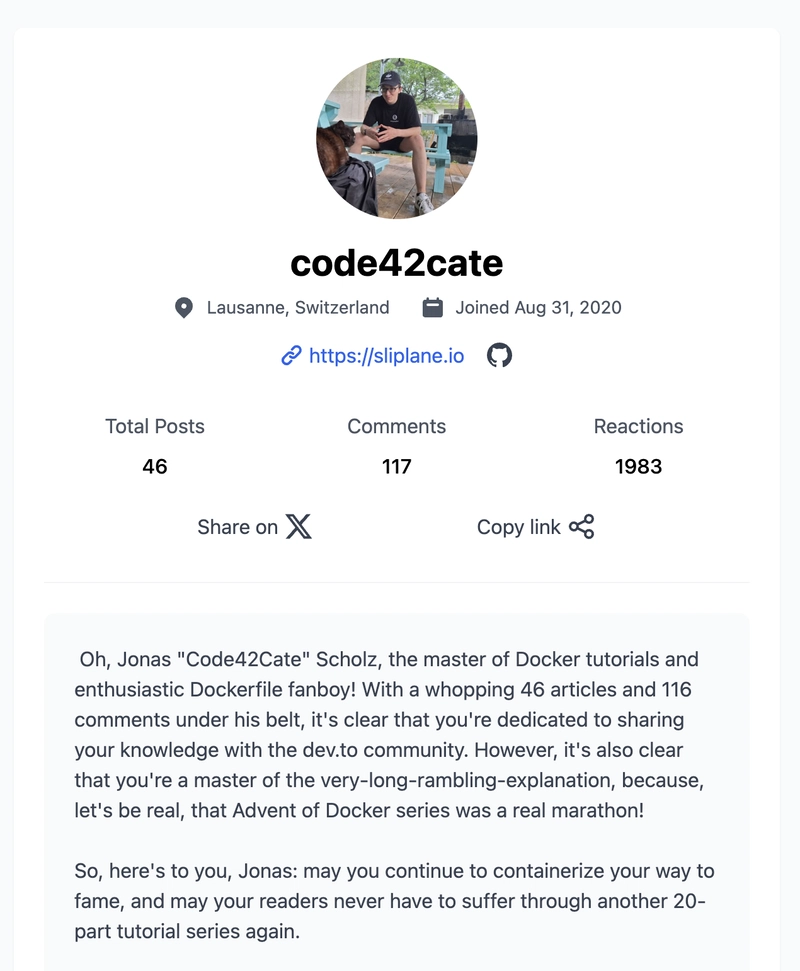
Task: Click the "Joined Aug 31, 2020" text
Action: 538,307
